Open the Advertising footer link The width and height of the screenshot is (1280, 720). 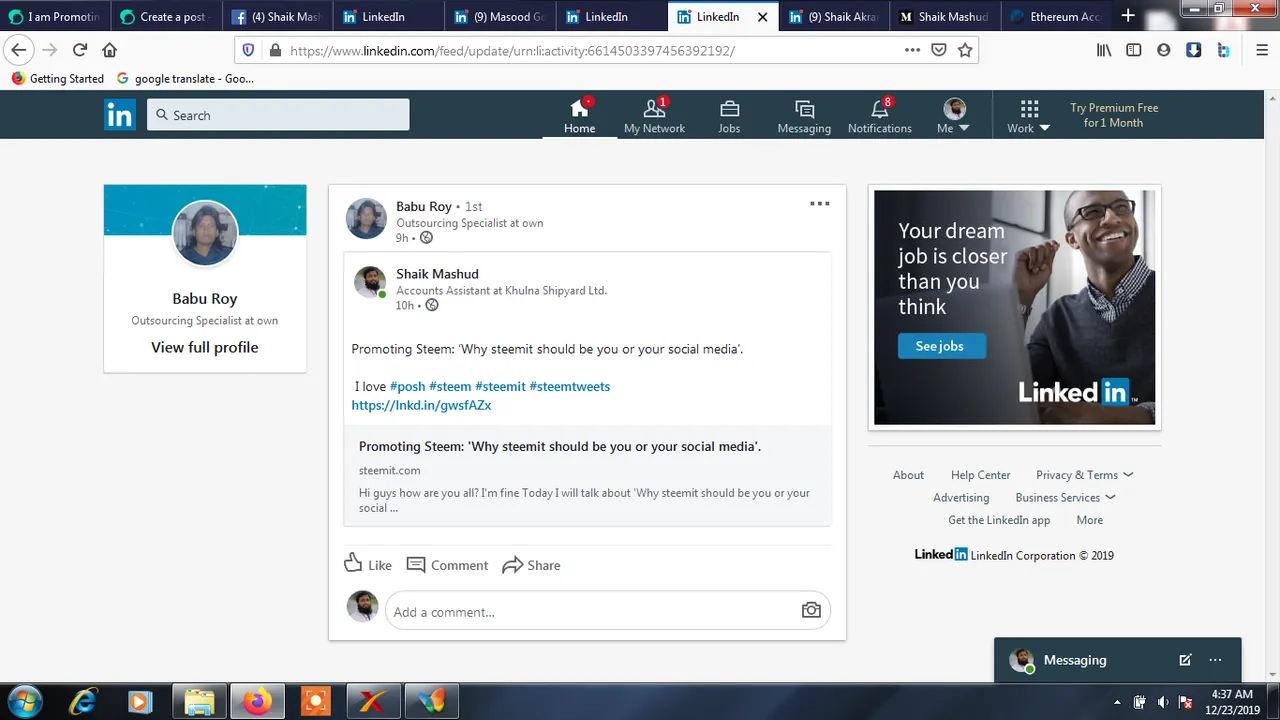(x=961, y=497)
